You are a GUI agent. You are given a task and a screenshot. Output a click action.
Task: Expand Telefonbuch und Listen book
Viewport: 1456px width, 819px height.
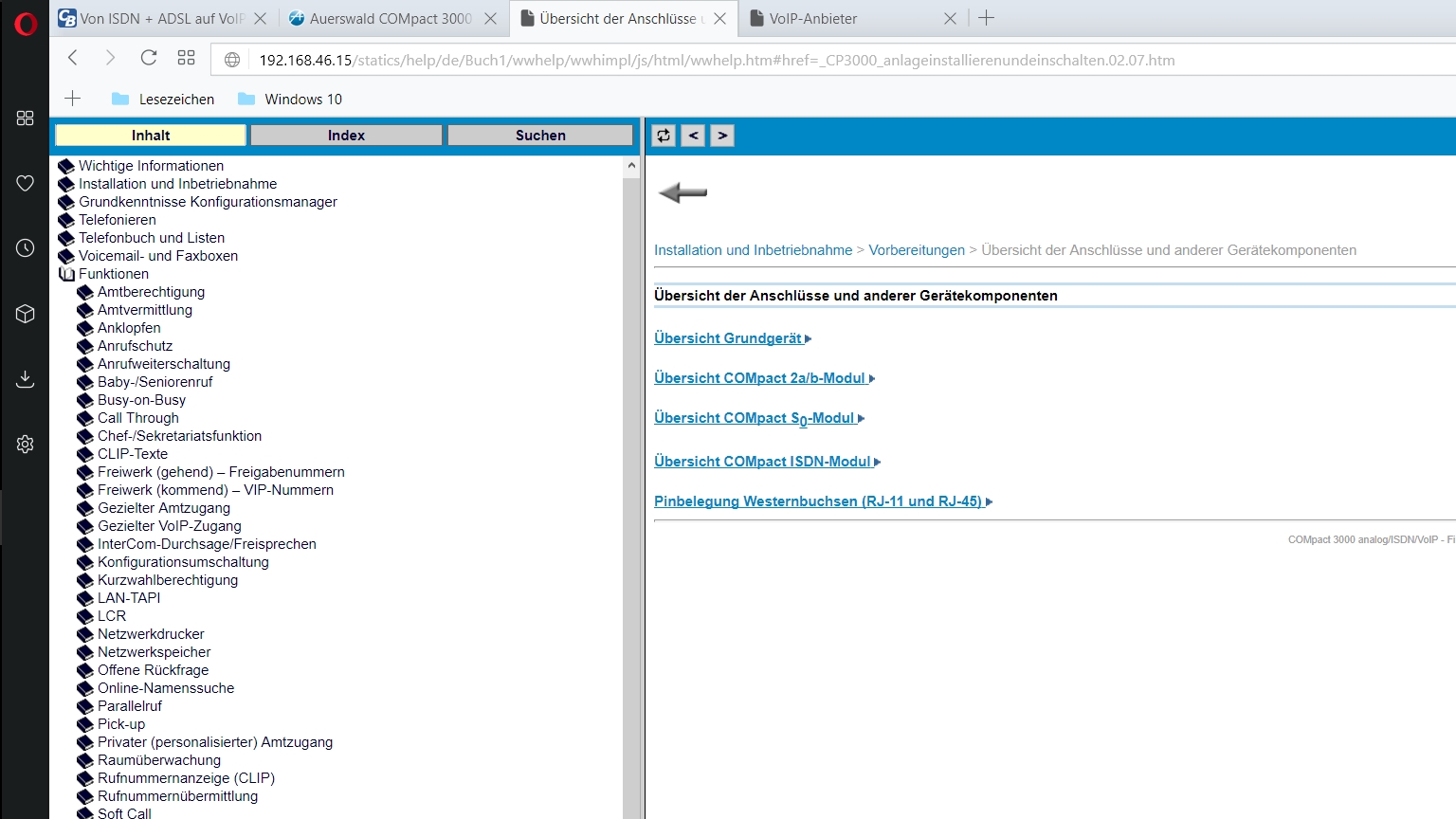tap(66, 238)
